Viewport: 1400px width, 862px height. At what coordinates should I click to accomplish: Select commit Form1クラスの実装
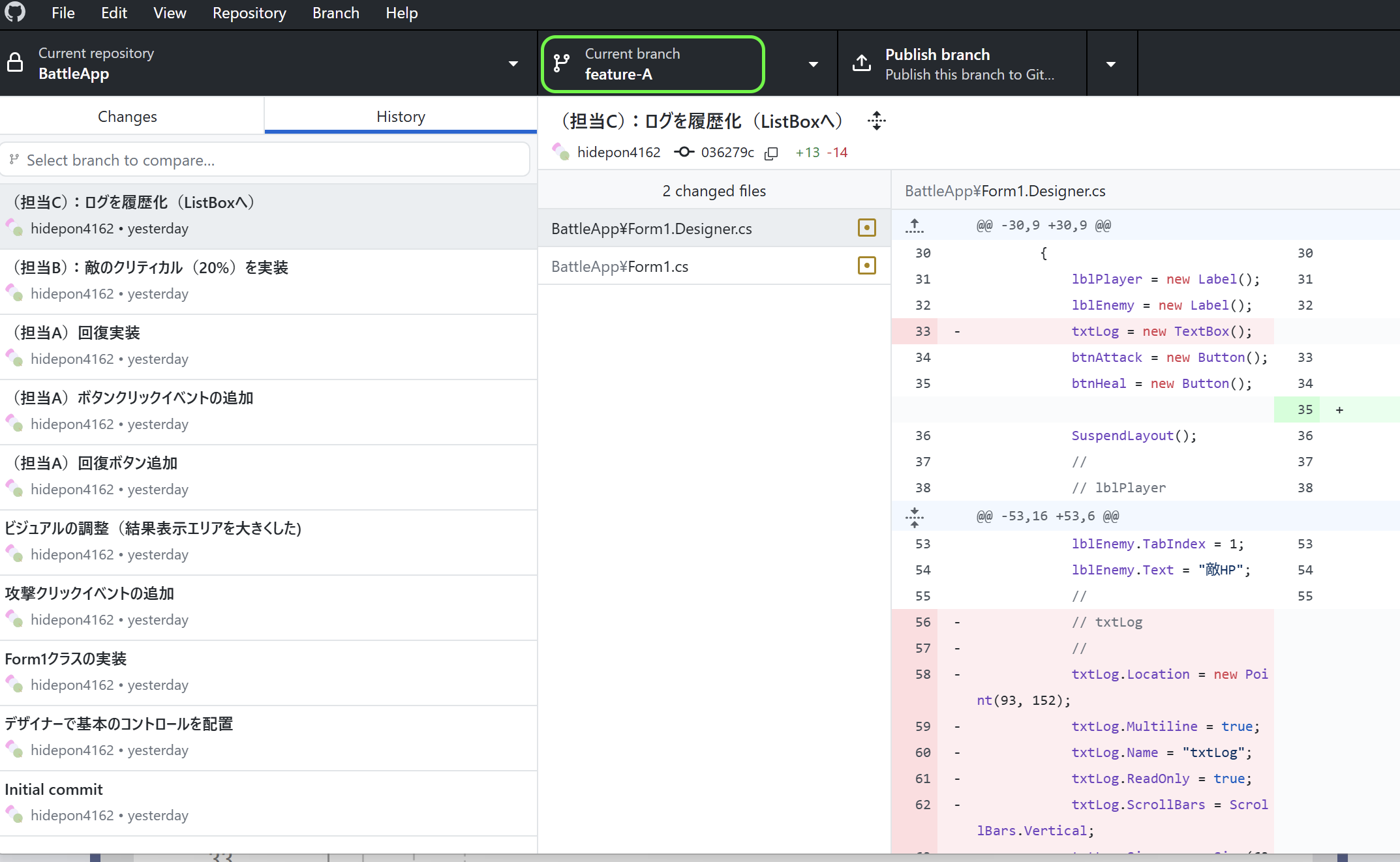268,673
